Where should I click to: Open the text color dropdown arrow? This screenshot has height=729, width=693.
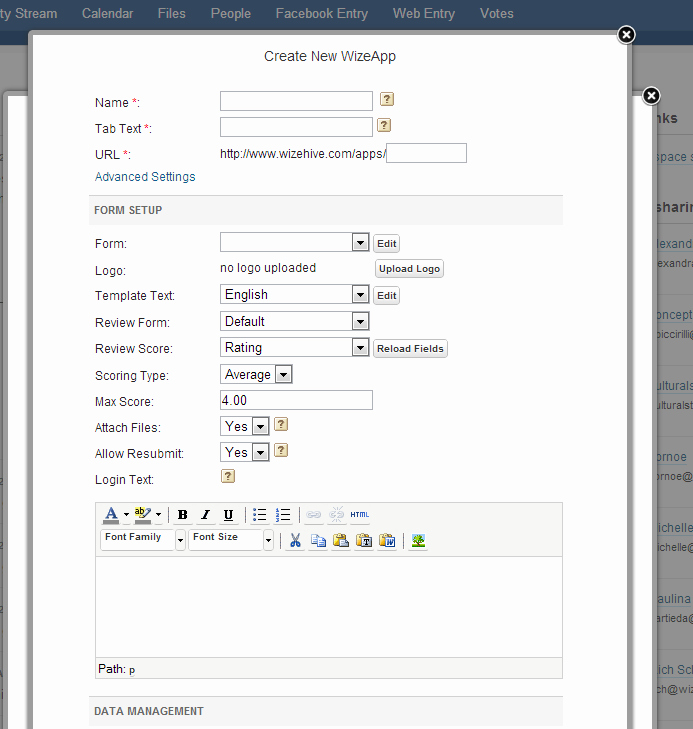[126, 515]
